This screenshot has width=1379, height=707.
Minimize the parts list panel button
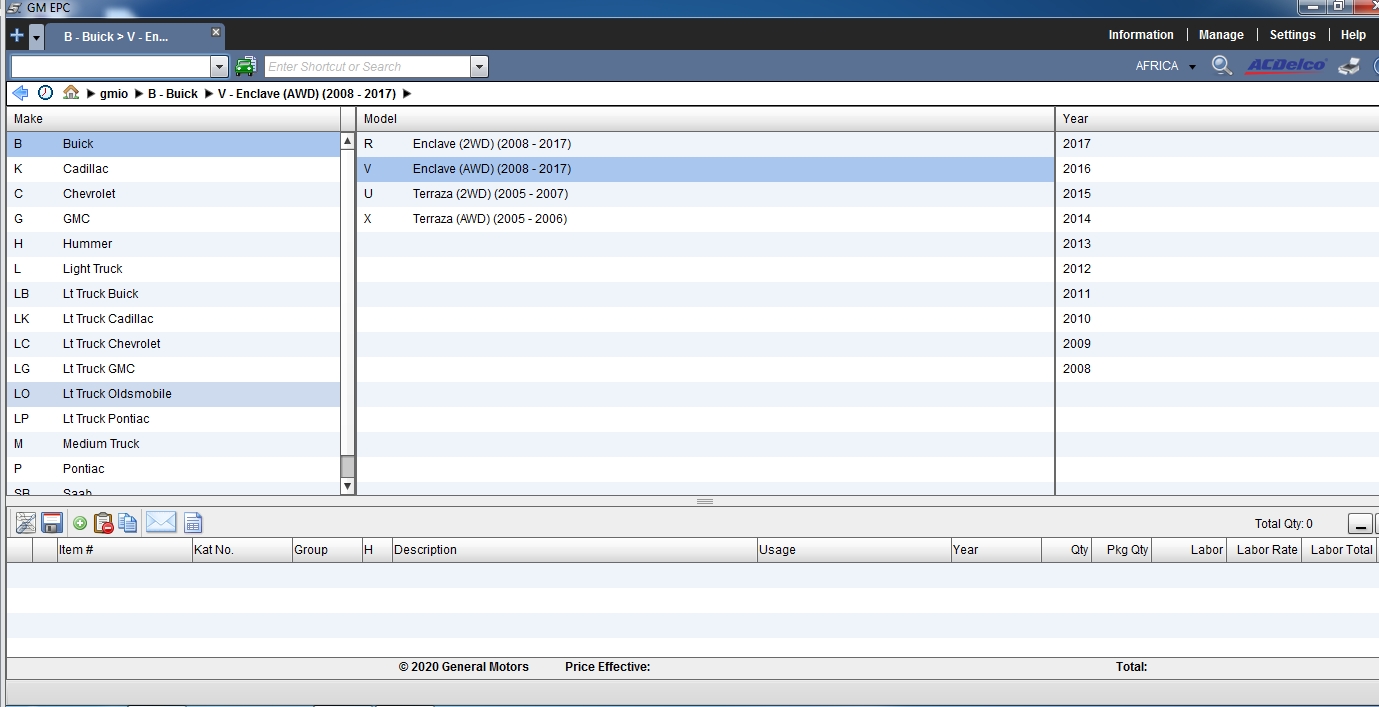point(1360,524)
